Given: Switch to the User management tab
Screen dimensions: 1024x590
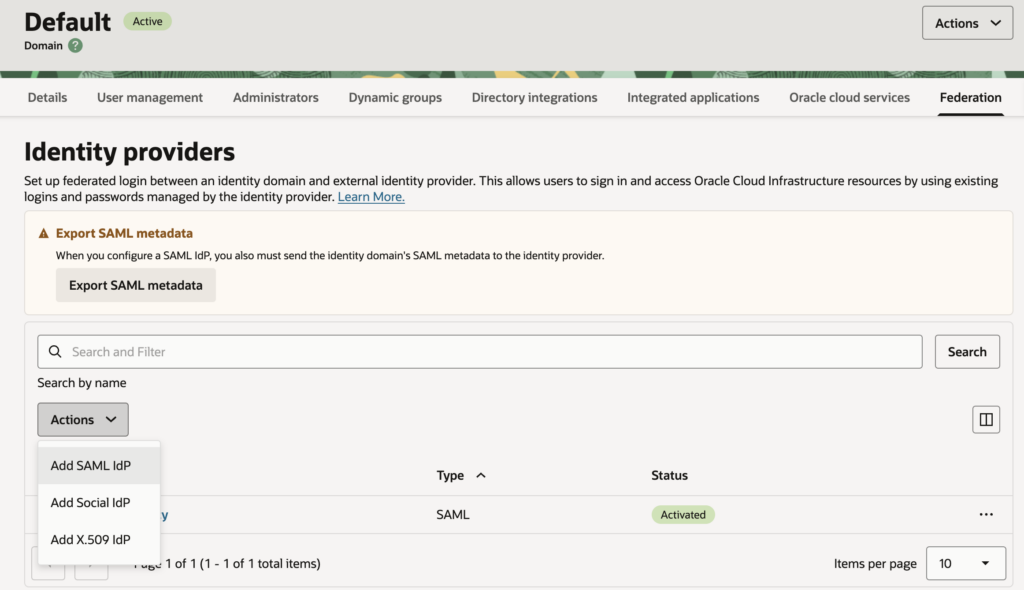Looking at the screenshot, I should [150, 98].
